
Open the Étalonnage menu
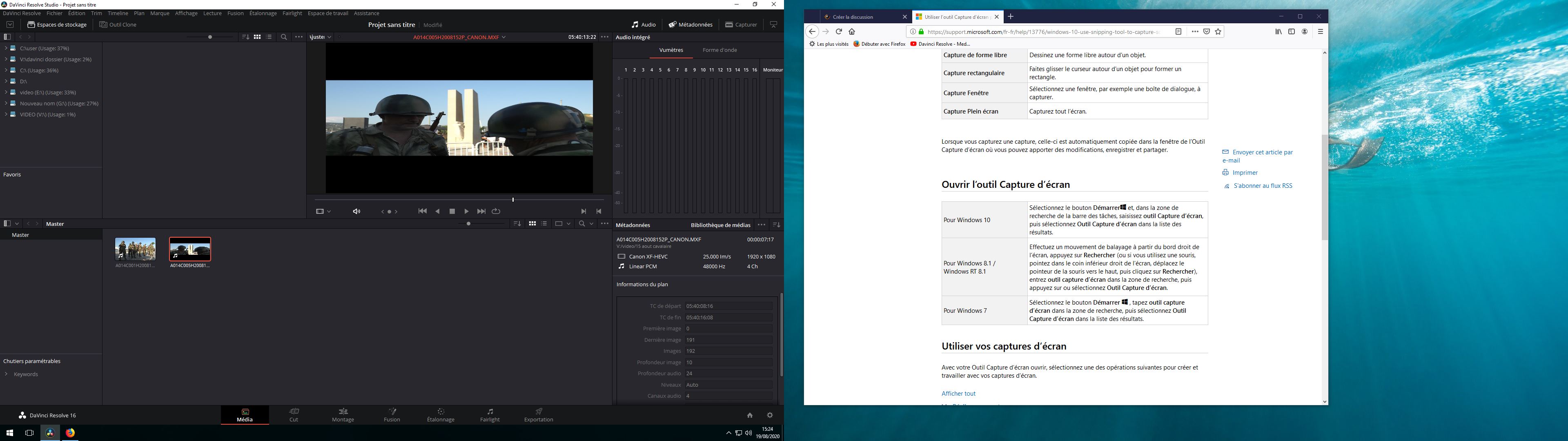[x=262, y=13]
